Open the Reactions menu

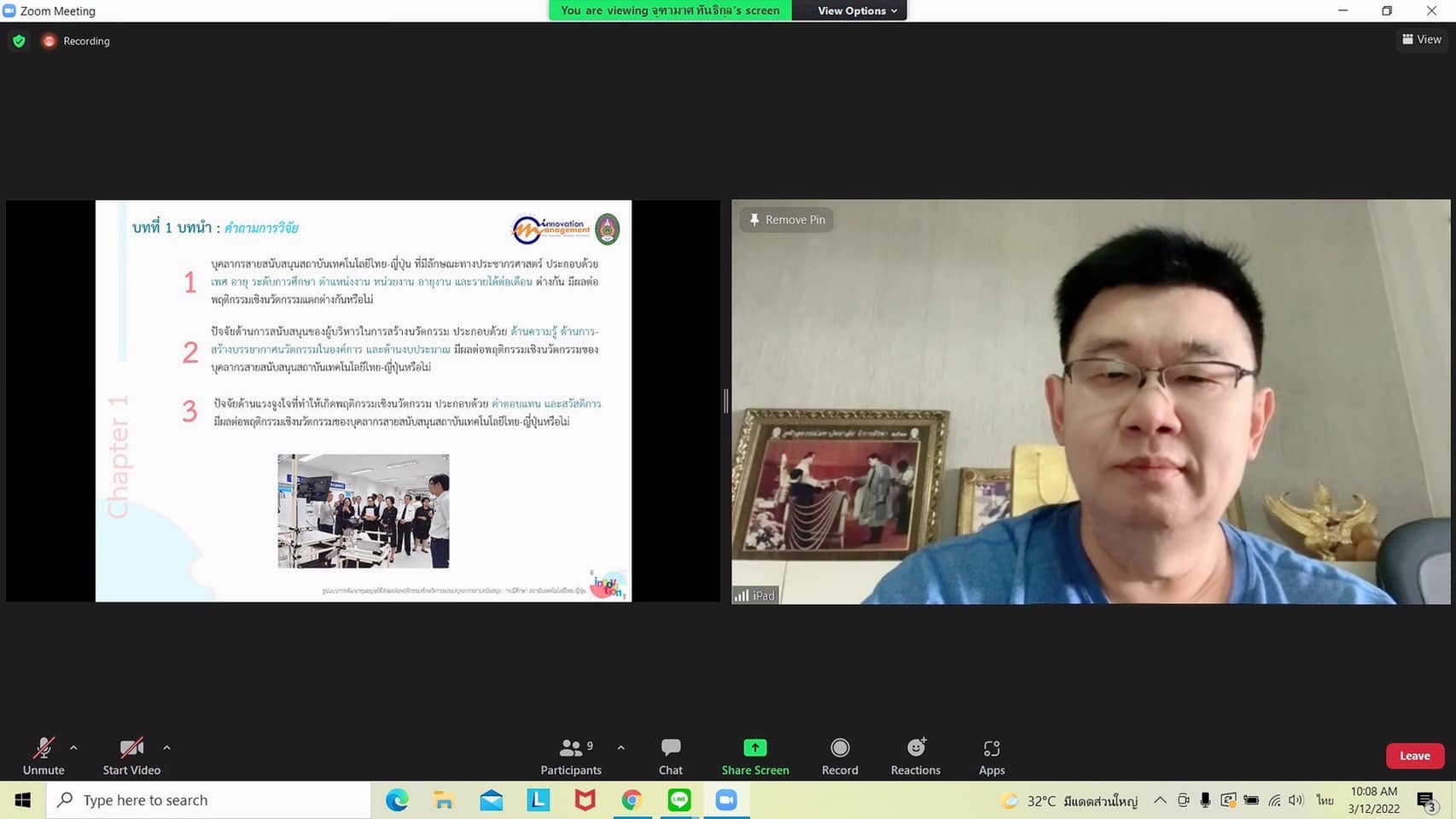tap(915, 756)
